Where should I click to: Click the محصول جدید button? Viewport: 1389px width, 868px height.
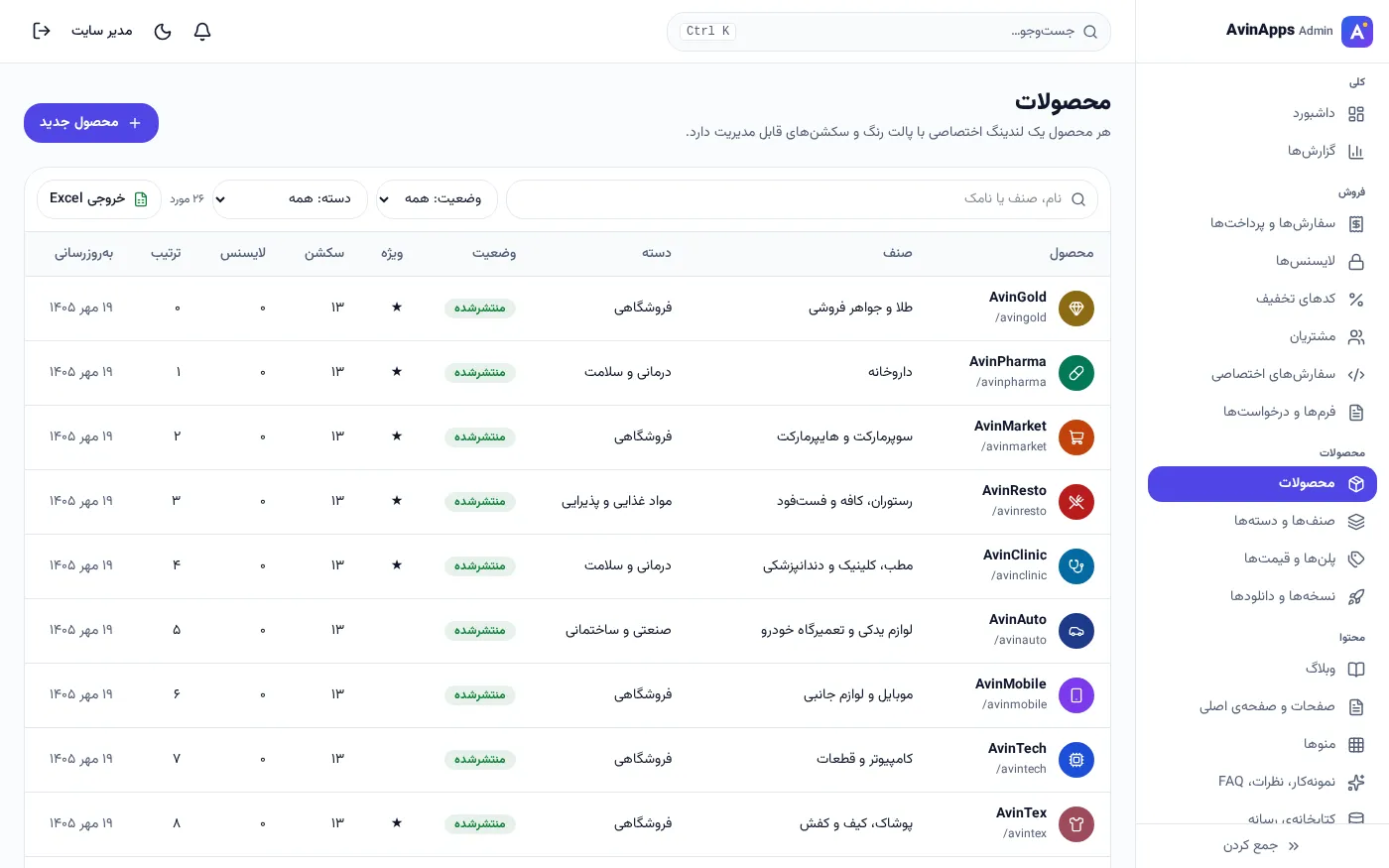click(x=91, y=123)
